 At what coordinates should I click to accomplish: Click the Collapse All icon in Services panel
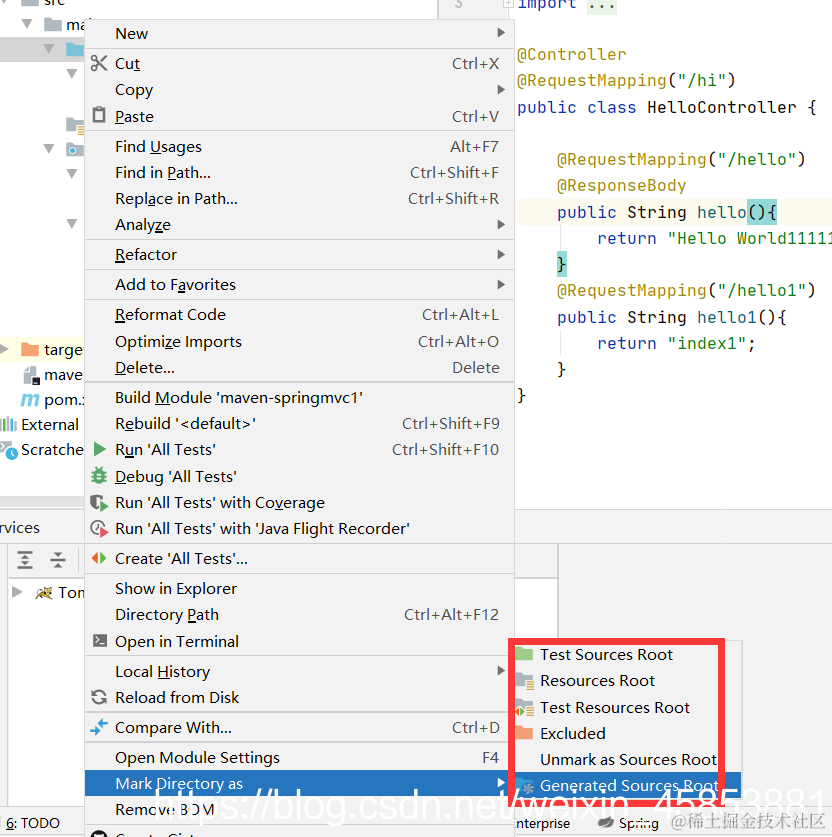point(58,559)
